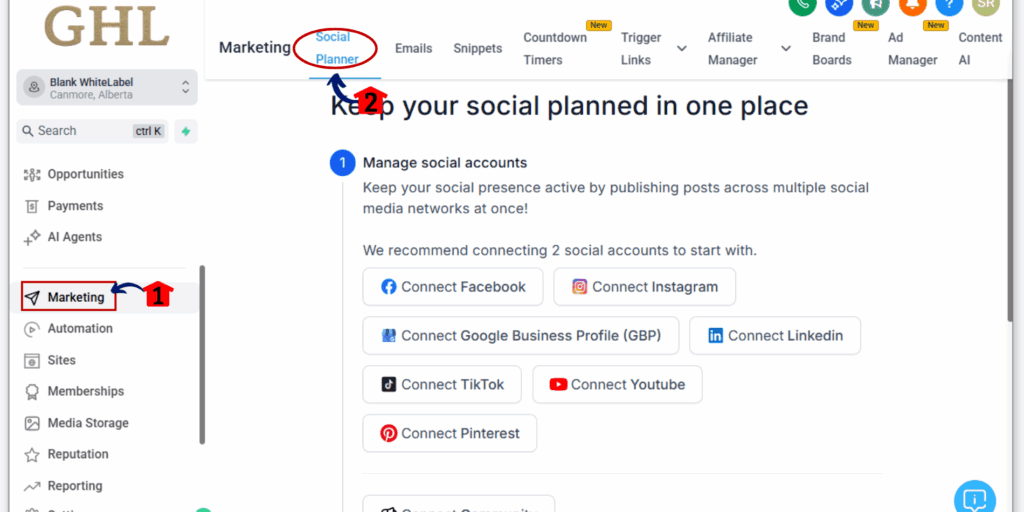This screenshot has width=1024, height=512.
Task: Click the blue help question mark icon
Action: 949,4
